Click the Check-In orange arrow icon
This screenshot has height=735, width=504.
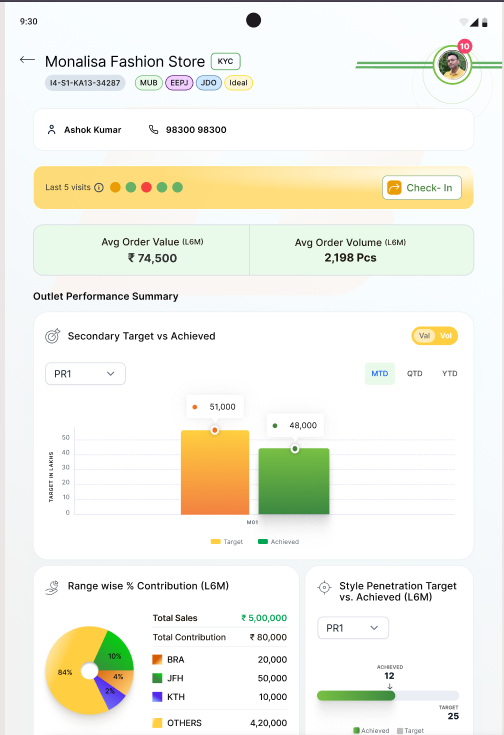click(x=394, y=188)
